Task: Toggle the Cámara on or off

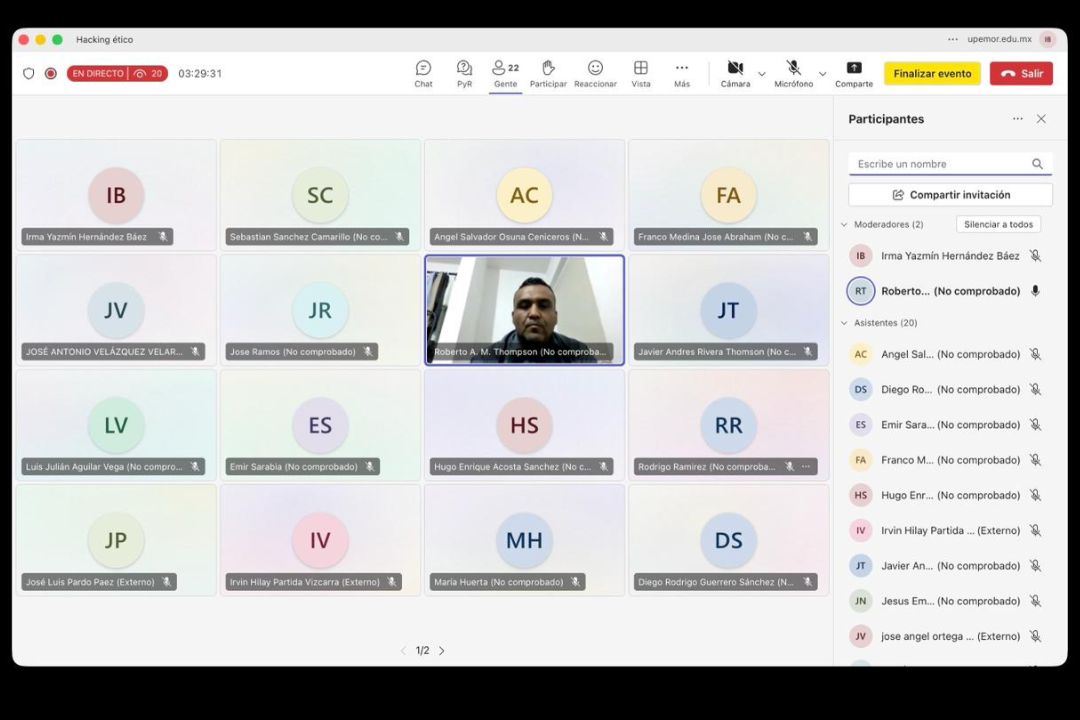Action: point(735,73)
